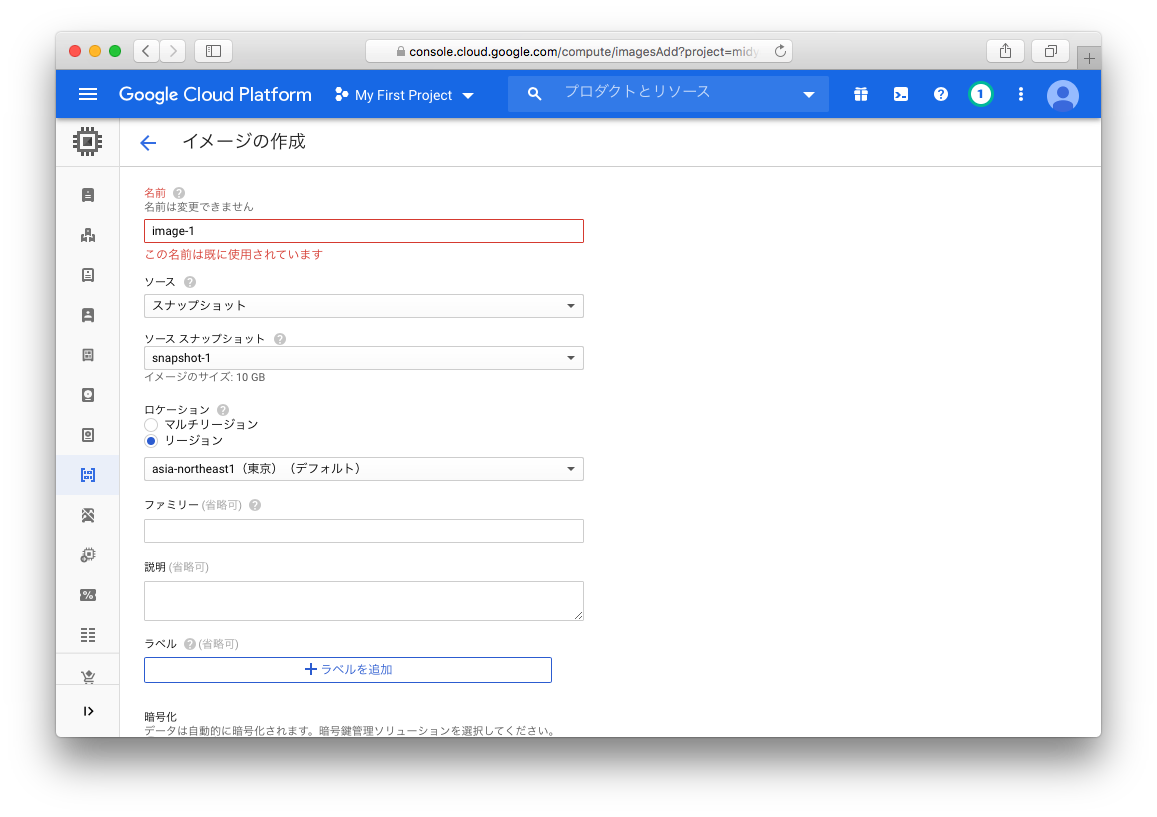
Task: Click the Safari share button
Action: [1005, 51]
